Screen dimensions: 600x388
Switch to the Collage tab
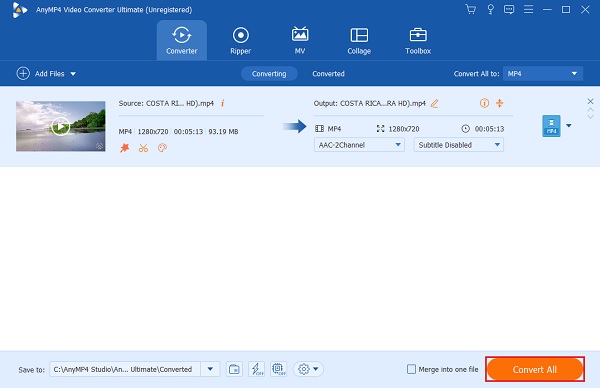click(359, 40)
